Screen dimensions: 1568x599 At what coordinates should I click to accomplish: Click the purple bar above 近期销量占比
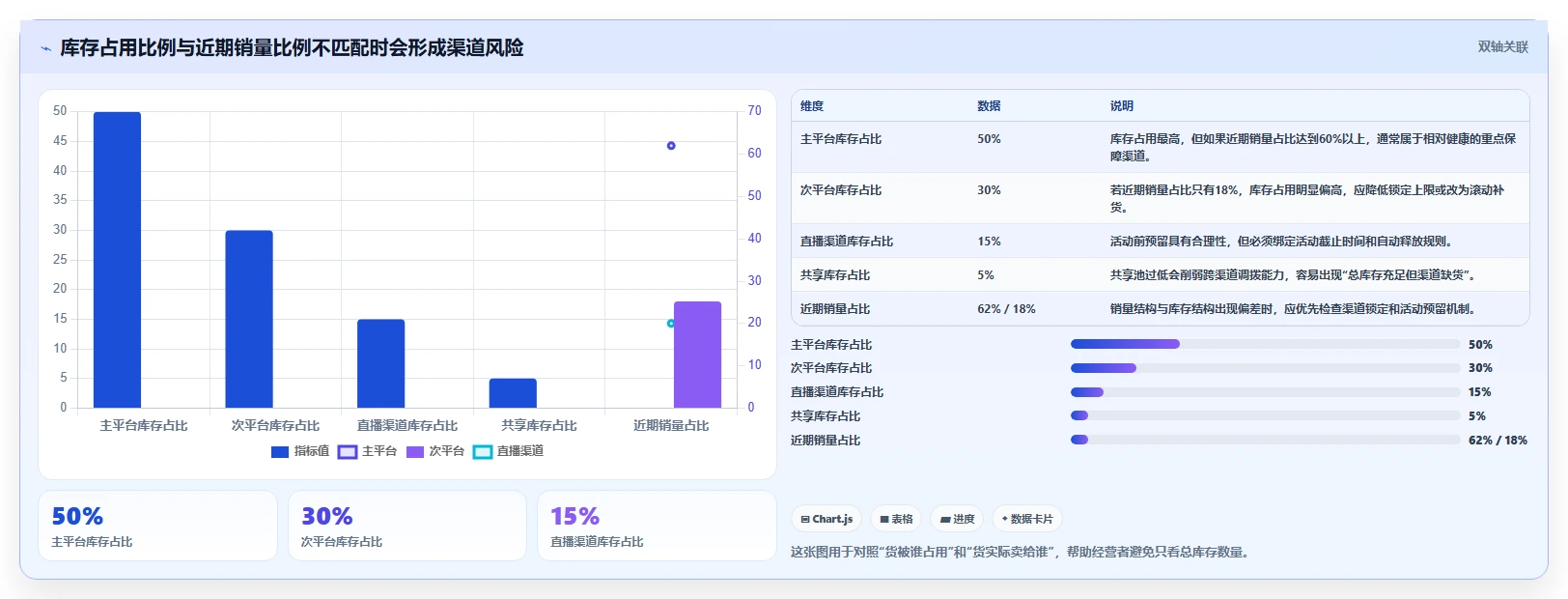(697, 355)
